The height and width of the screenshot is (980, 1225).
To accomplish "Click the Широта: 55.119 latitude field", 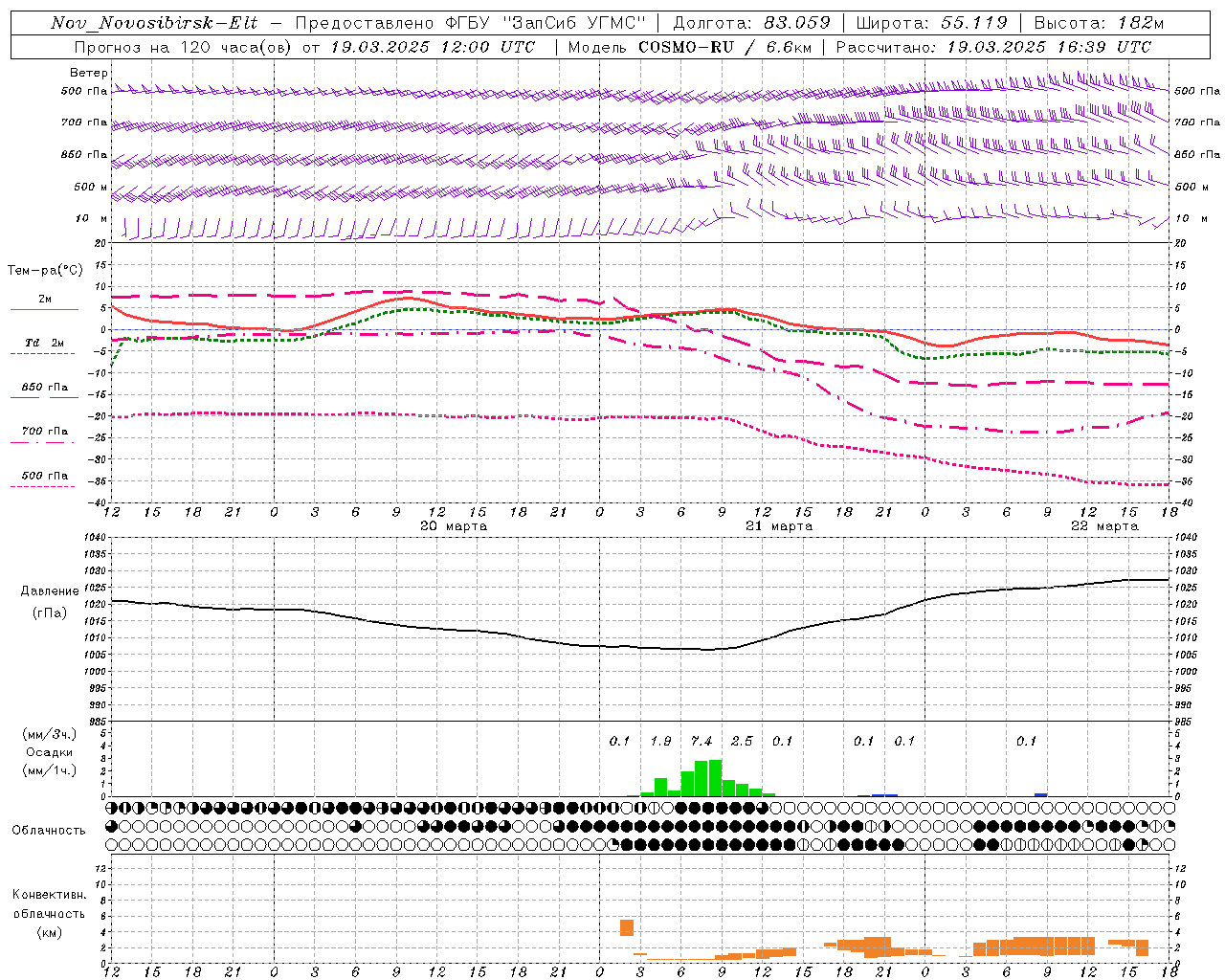I will [x=931, y=23].
